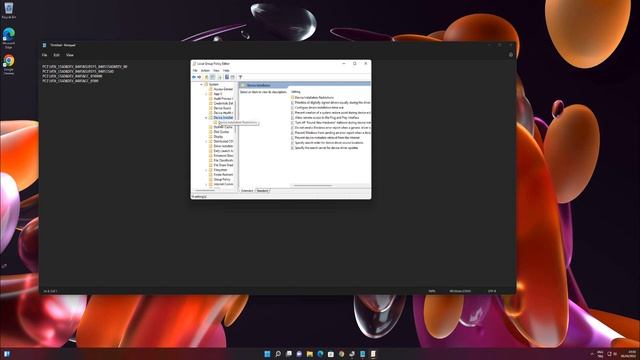Screen dimensions: 640x360
Task: Click the Windows Start button on taskbar
Action: (x=267, y=353)
